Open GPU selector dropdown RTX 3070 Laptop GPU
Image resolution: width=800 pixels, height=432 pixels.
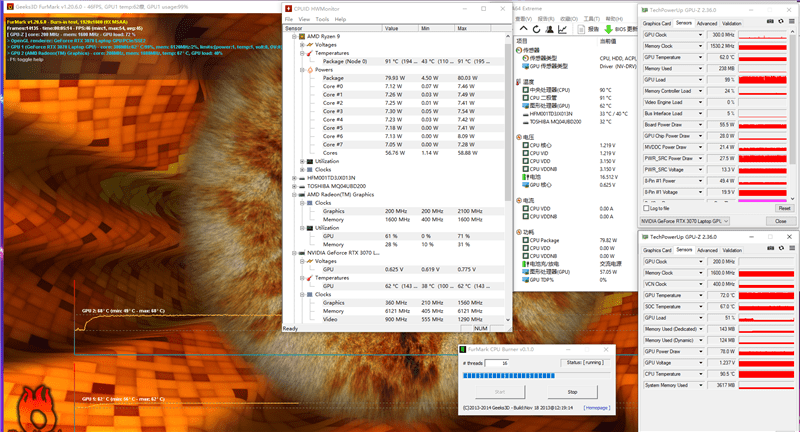[685, 221]
